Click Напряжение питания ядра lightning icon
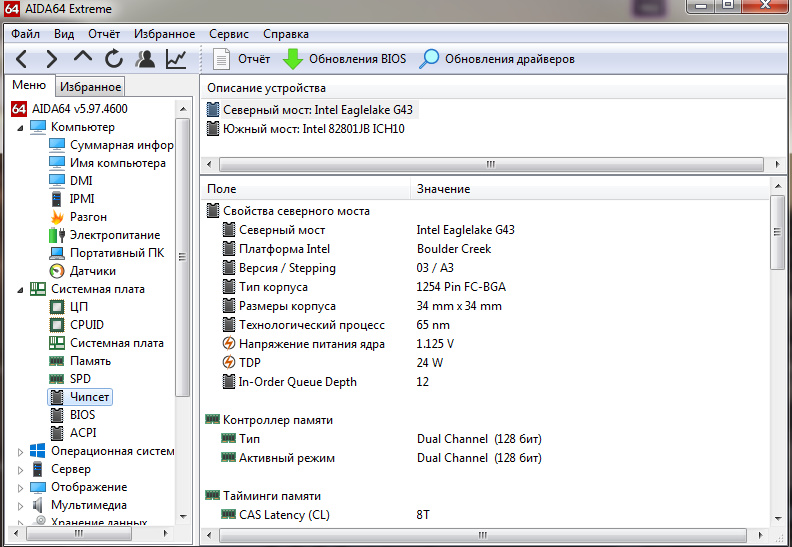The height and width of the screenshot is (547, 792). point(229,343)
